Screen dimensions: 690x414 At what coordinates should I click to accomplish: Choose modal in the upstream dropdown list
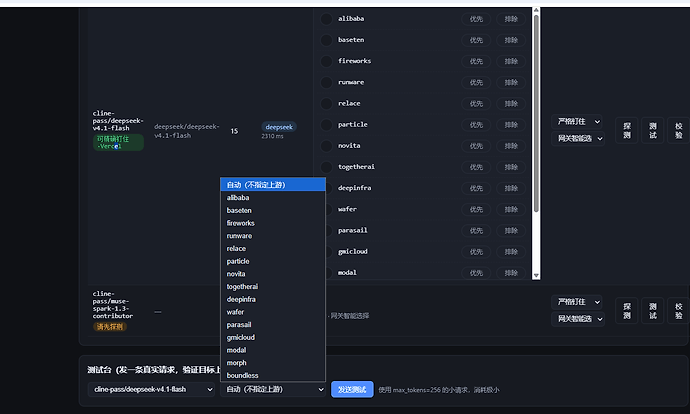[273, 350]
